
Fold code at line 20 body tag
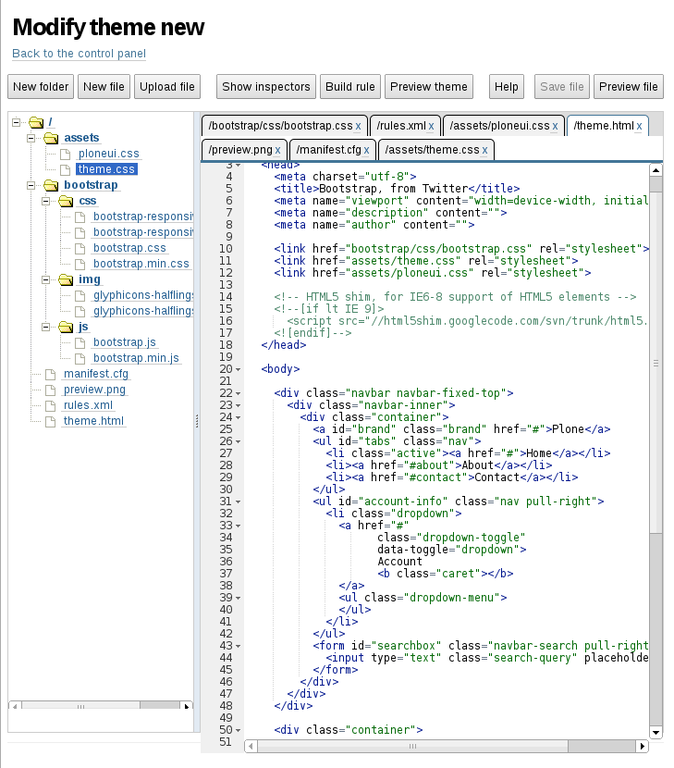238,369
